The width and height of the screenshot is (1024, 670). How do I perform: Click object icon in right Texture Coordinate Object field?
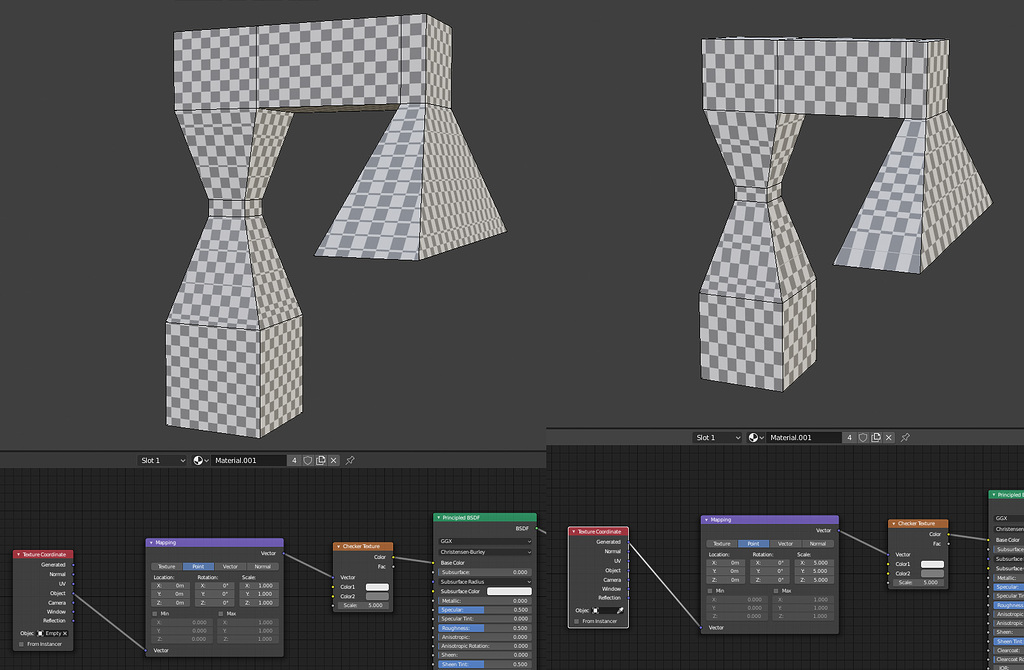click(x=596, y=611)
